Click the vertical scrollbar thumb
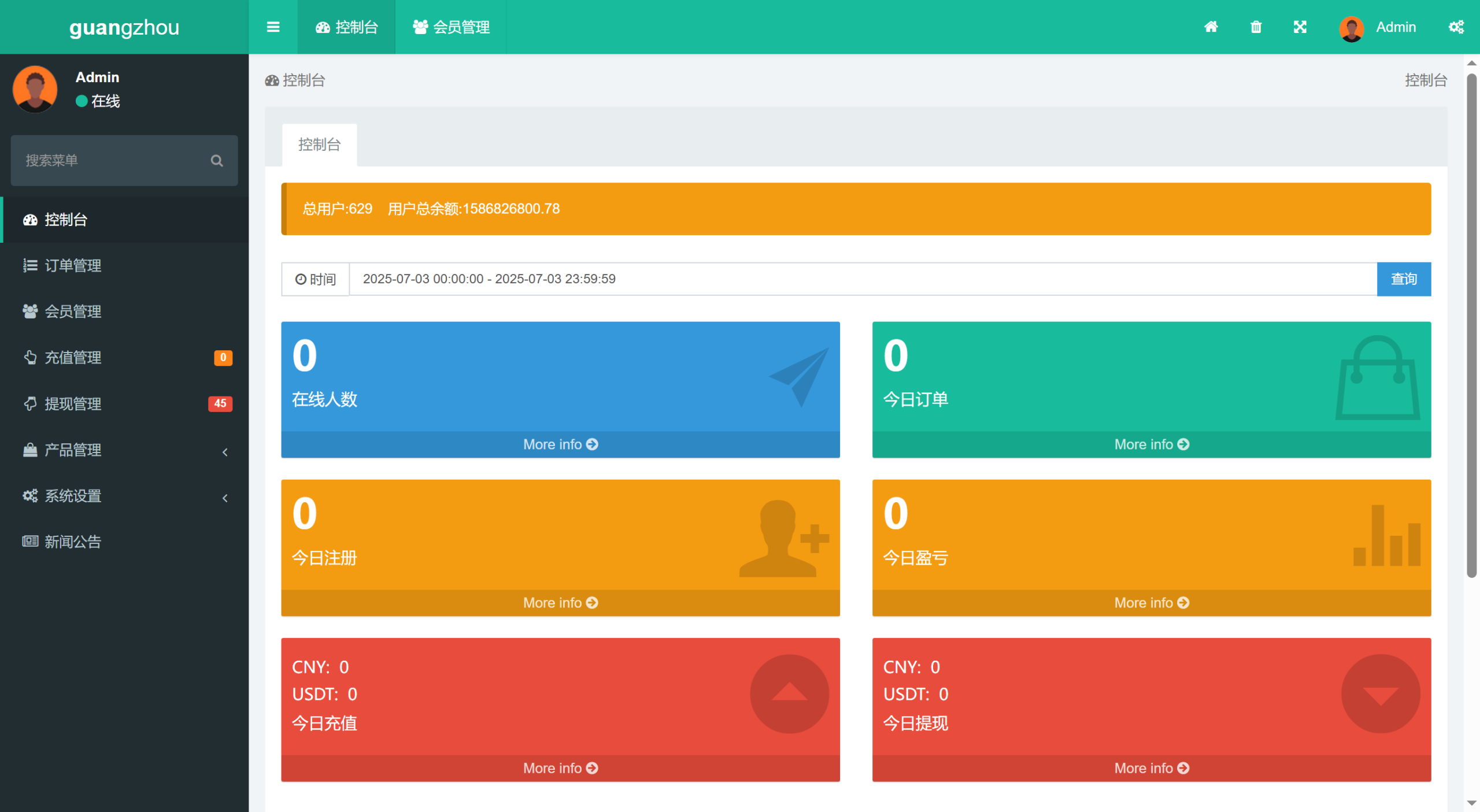The width and height of the screenshot is (1480, 812). pyautogui.click(x=1472, y=325)
